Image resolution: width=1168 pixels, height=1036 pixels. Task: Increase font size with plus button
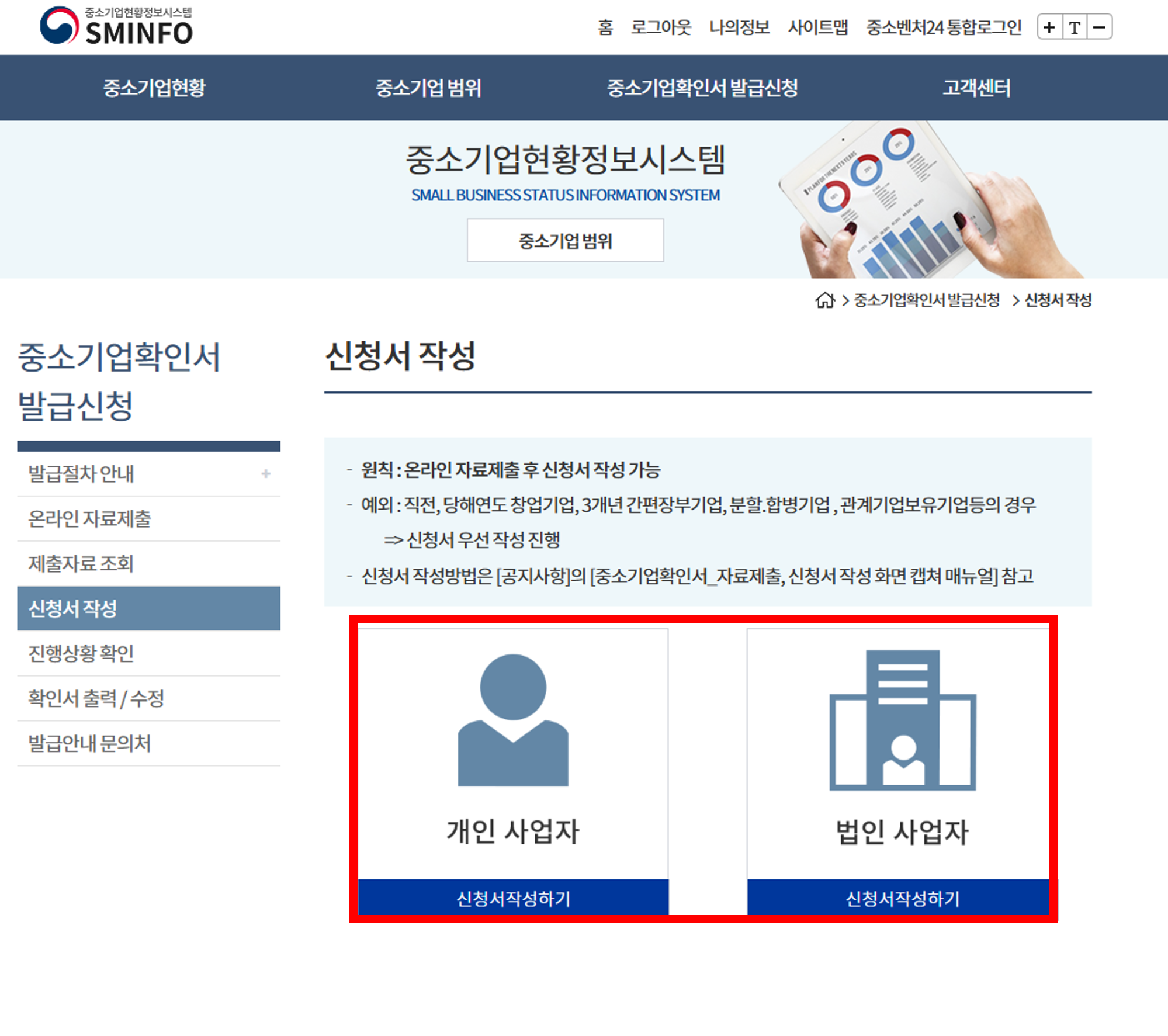(x=1049, y=27)
